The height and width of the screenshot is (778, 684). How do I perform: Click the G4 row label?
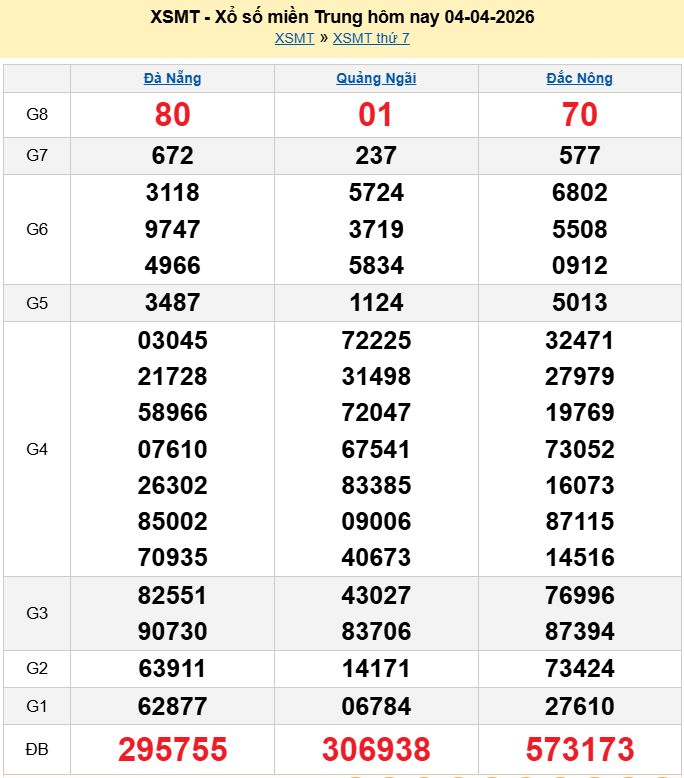pos(37,449)
